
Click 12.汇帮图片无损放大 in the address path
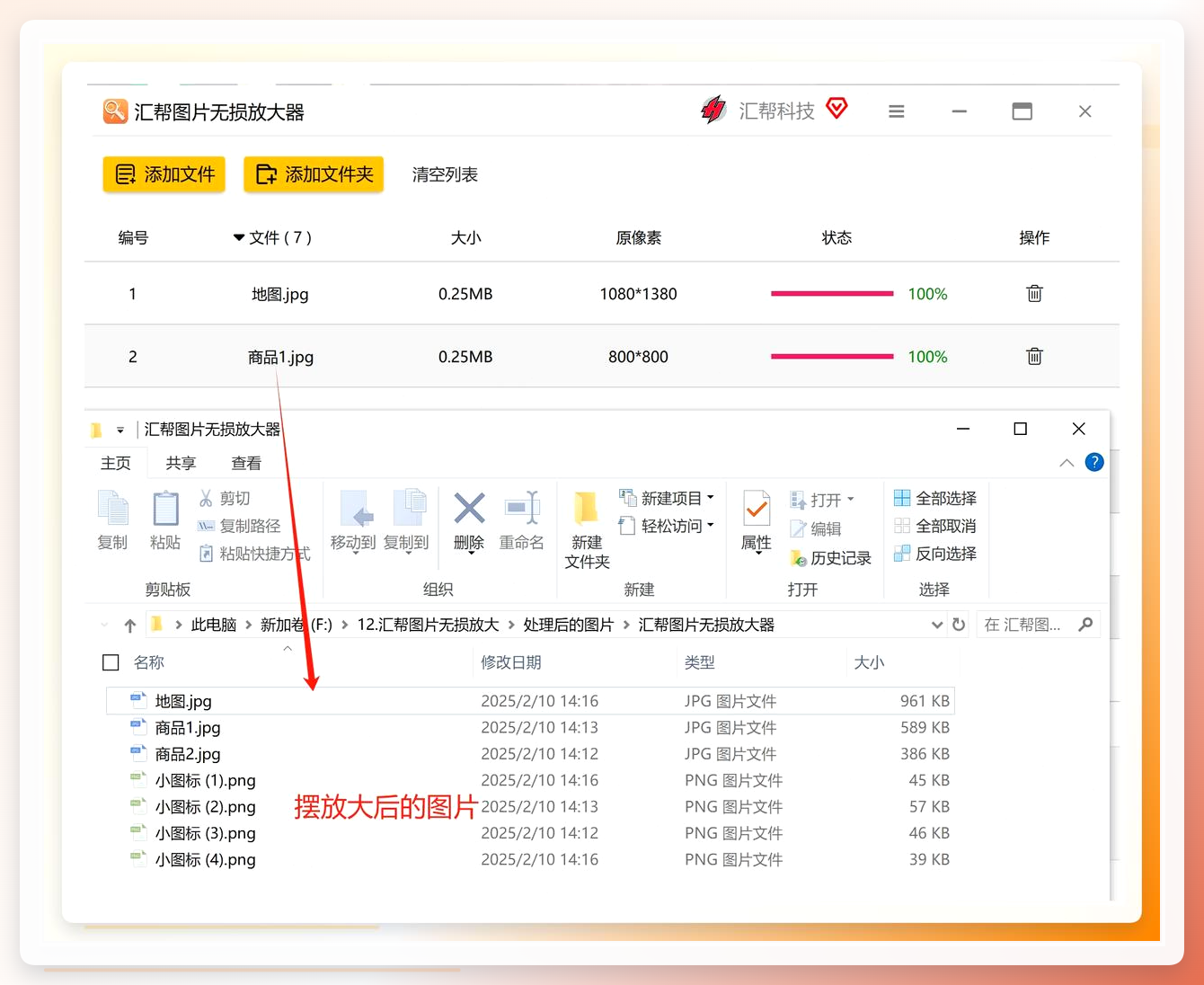[428, 625]
